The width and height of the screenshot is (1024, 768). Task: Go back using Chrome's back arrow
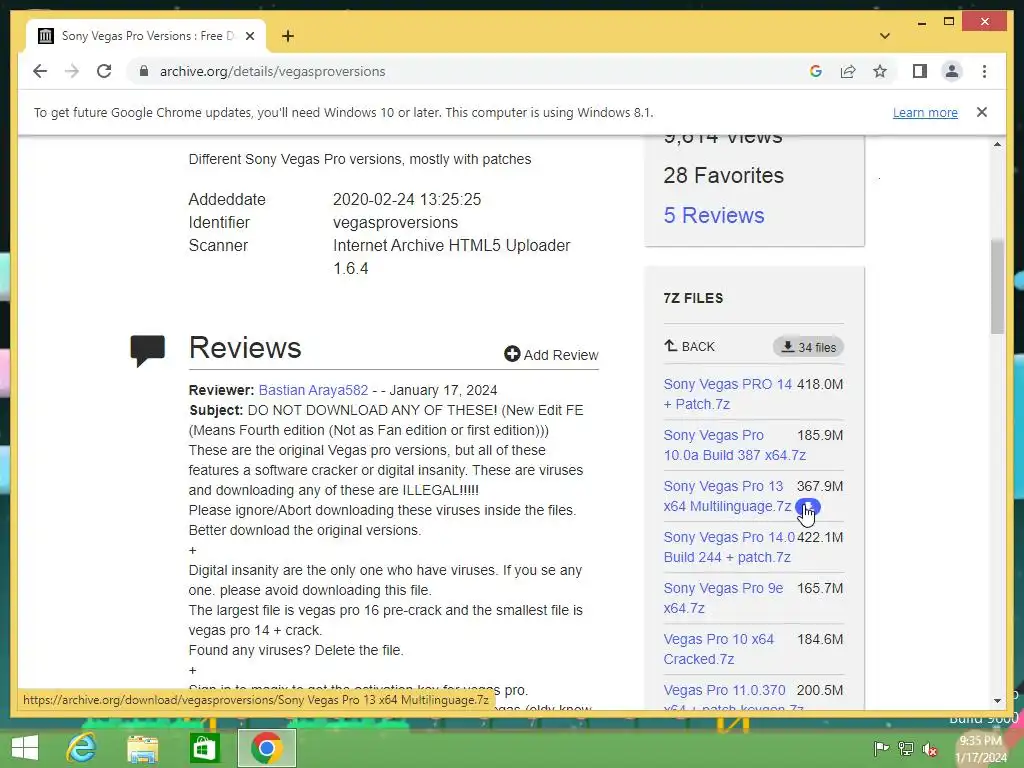click(x=40, y=71)
